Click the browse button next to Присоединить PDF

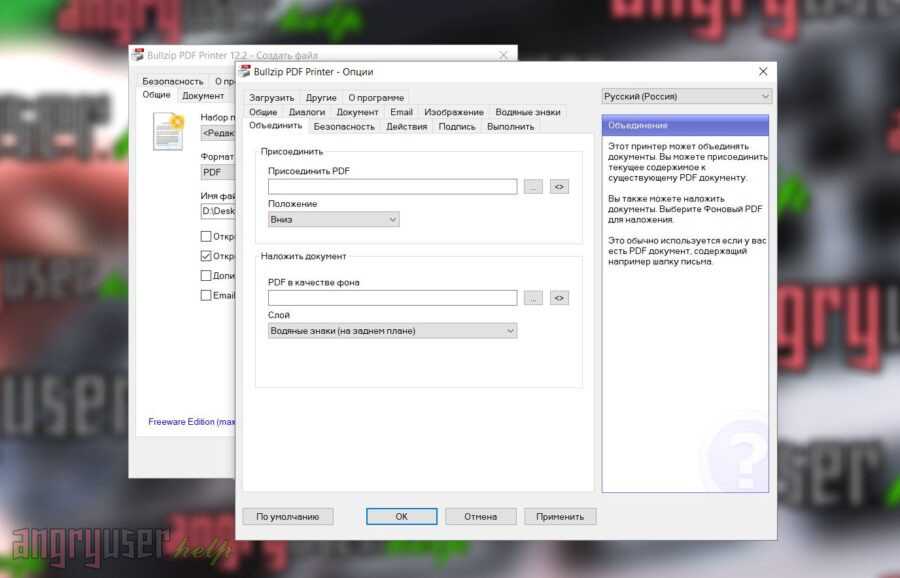pyautogui.click(x=534, y=187)
